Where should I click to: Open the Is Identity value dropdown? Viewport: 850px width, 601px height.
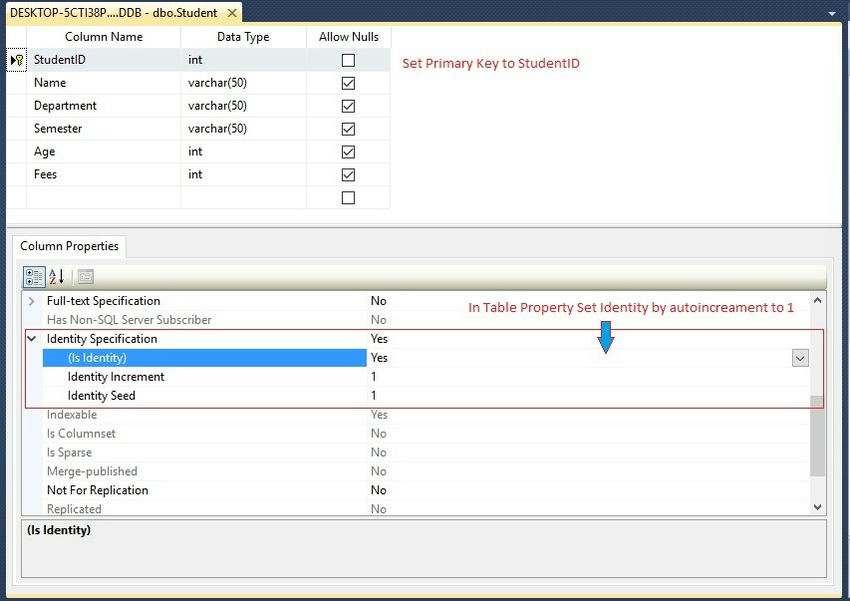800,358
